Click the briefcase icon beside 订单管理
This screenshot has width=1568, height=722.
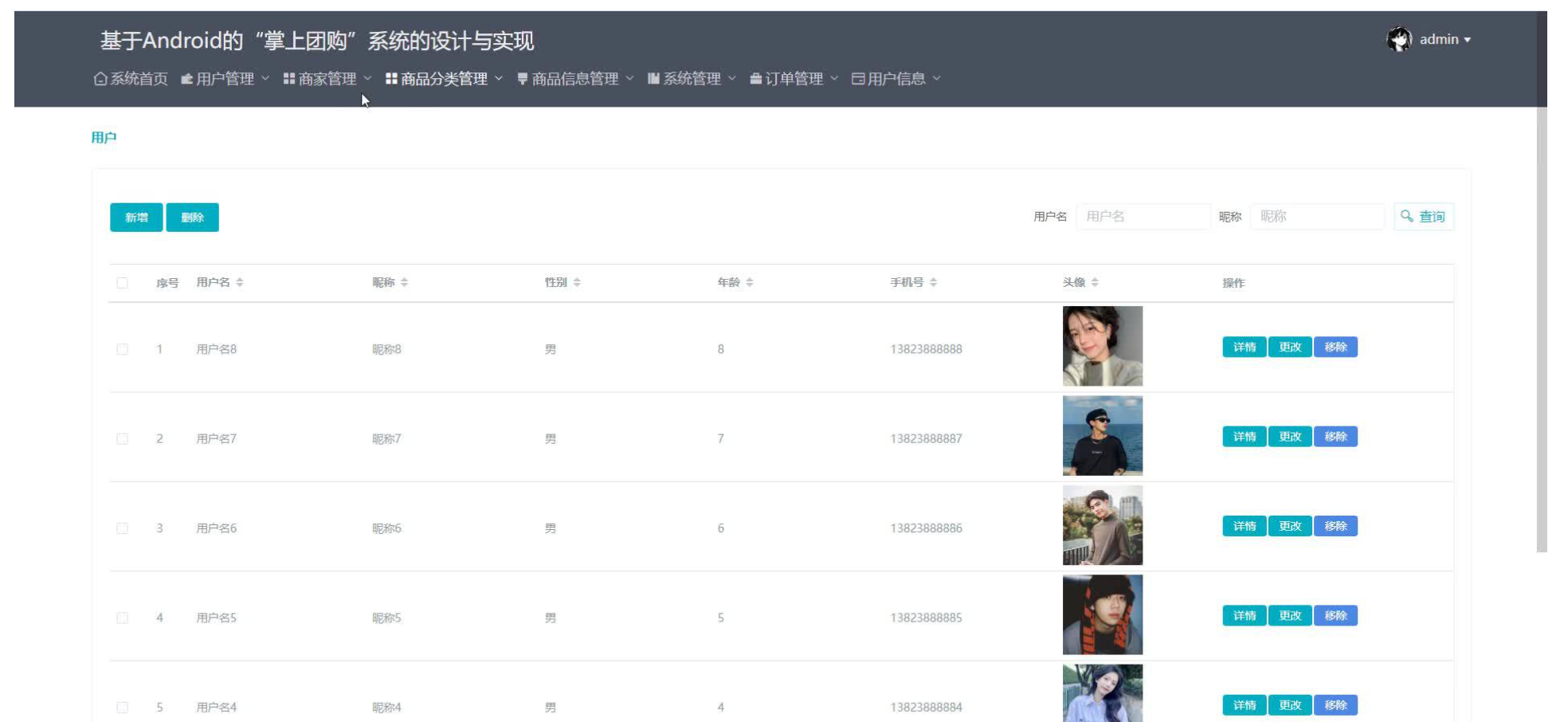[x=756, y=79]
